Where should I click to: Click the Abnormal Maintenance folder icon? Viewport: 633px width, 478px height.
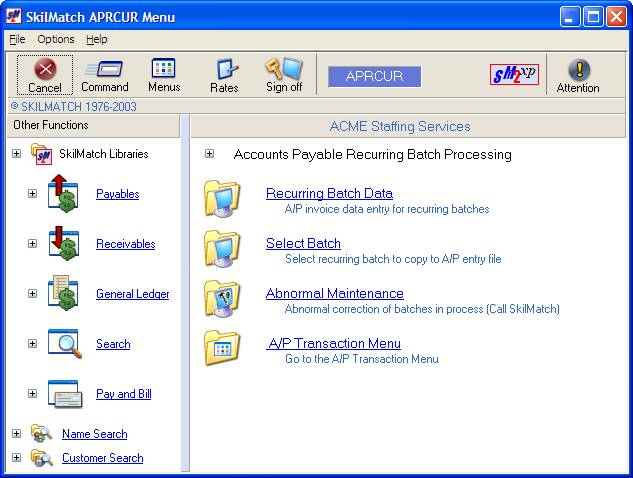(x=222, y=299)
